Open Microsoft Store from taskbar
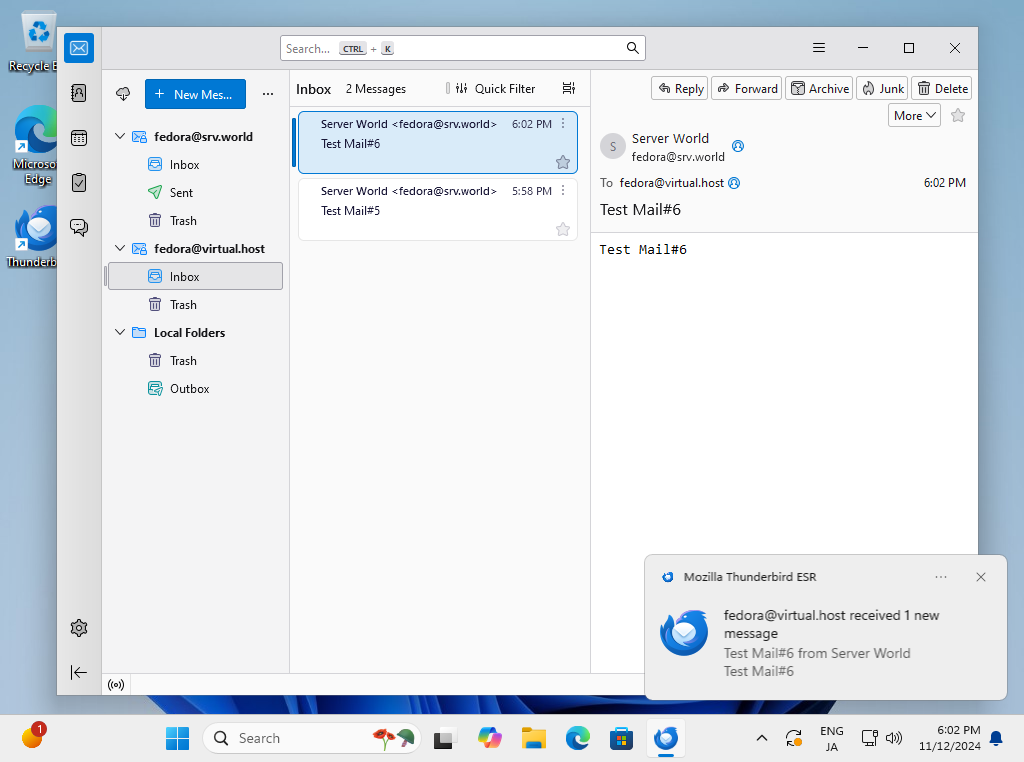Viewport: 1024px width, 762px height. [621, 738]
